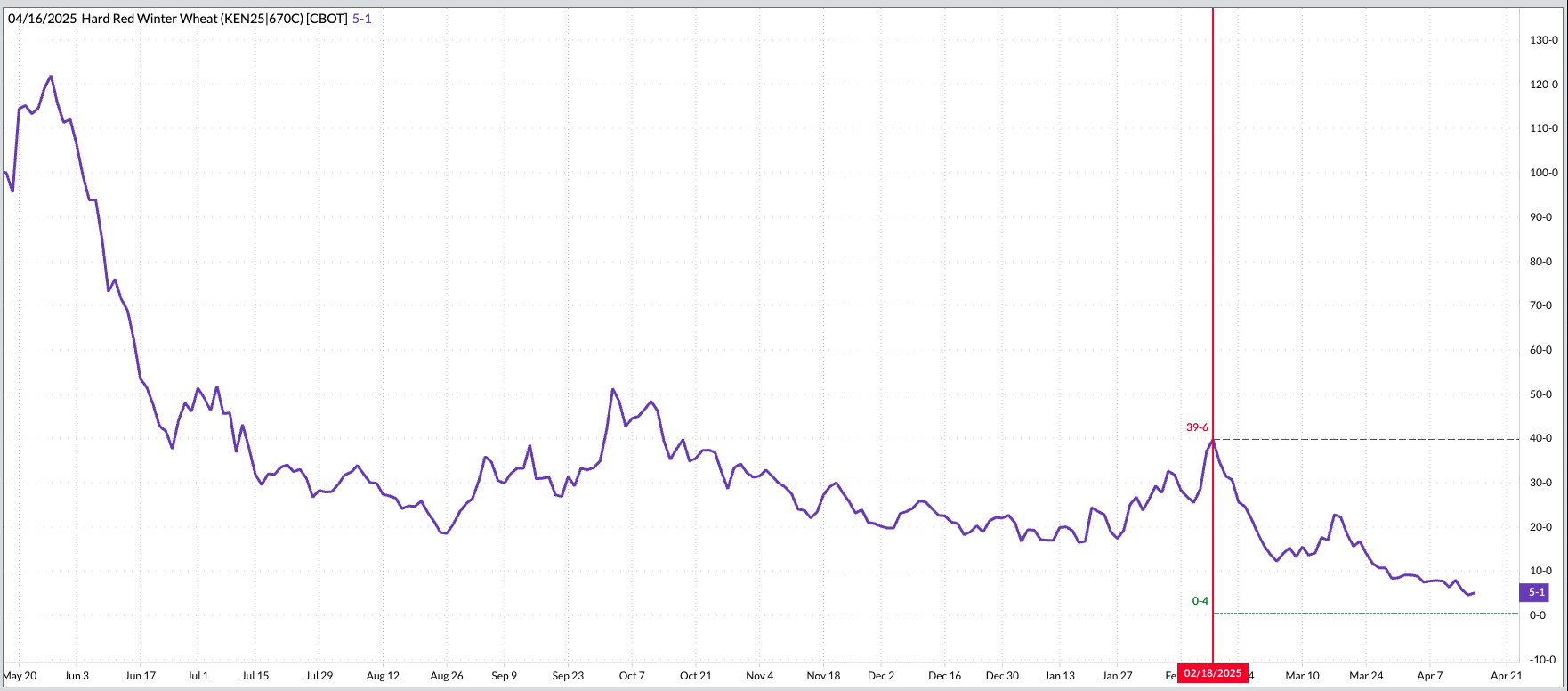Image resolution: width=1568 pixels, height=691 pixels.
Task: Click the May 20 label on time axis
Action: (20, 676)
